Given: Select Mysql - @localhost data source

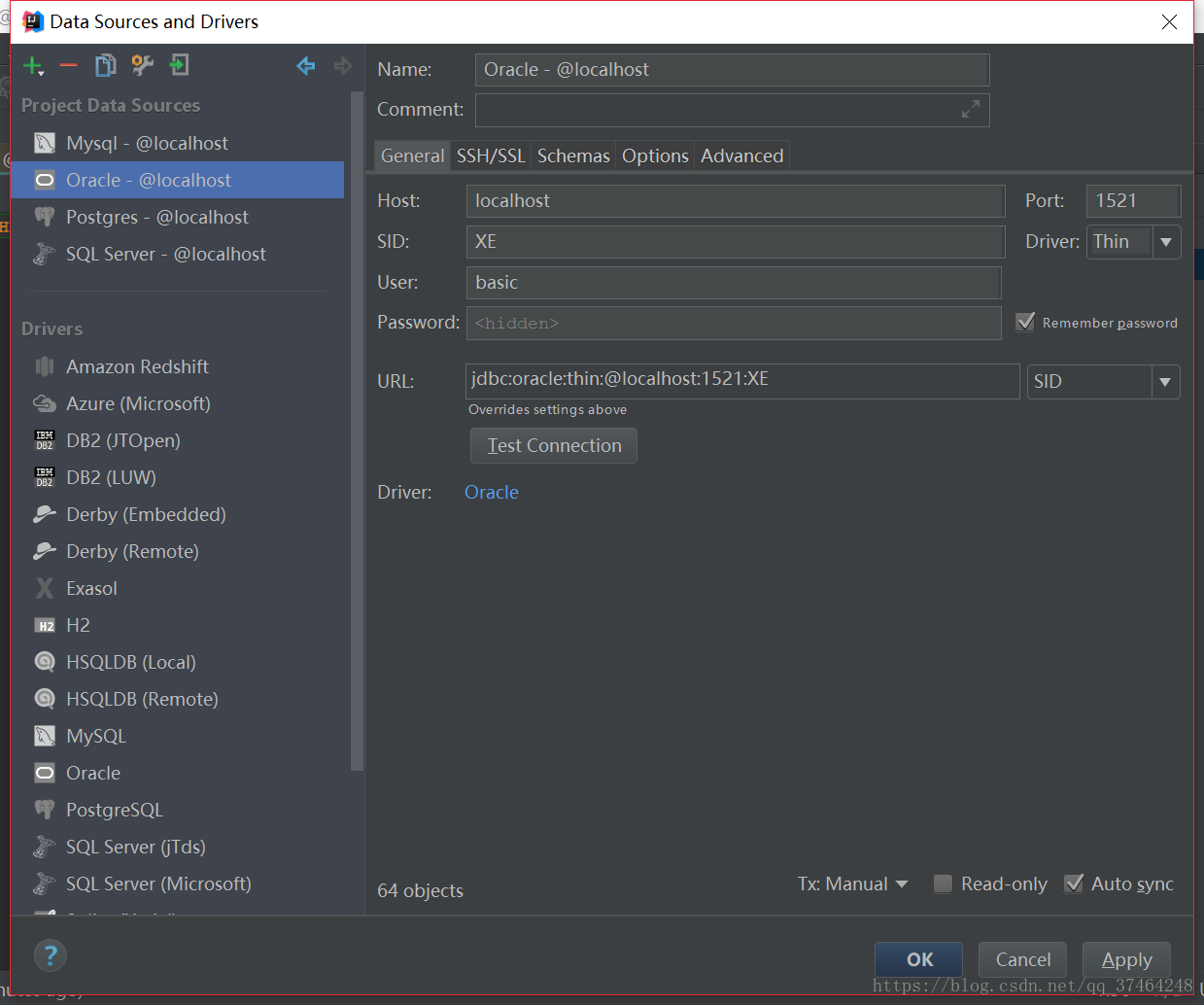Looking at the screenshot, I should [x=177, y=143].
